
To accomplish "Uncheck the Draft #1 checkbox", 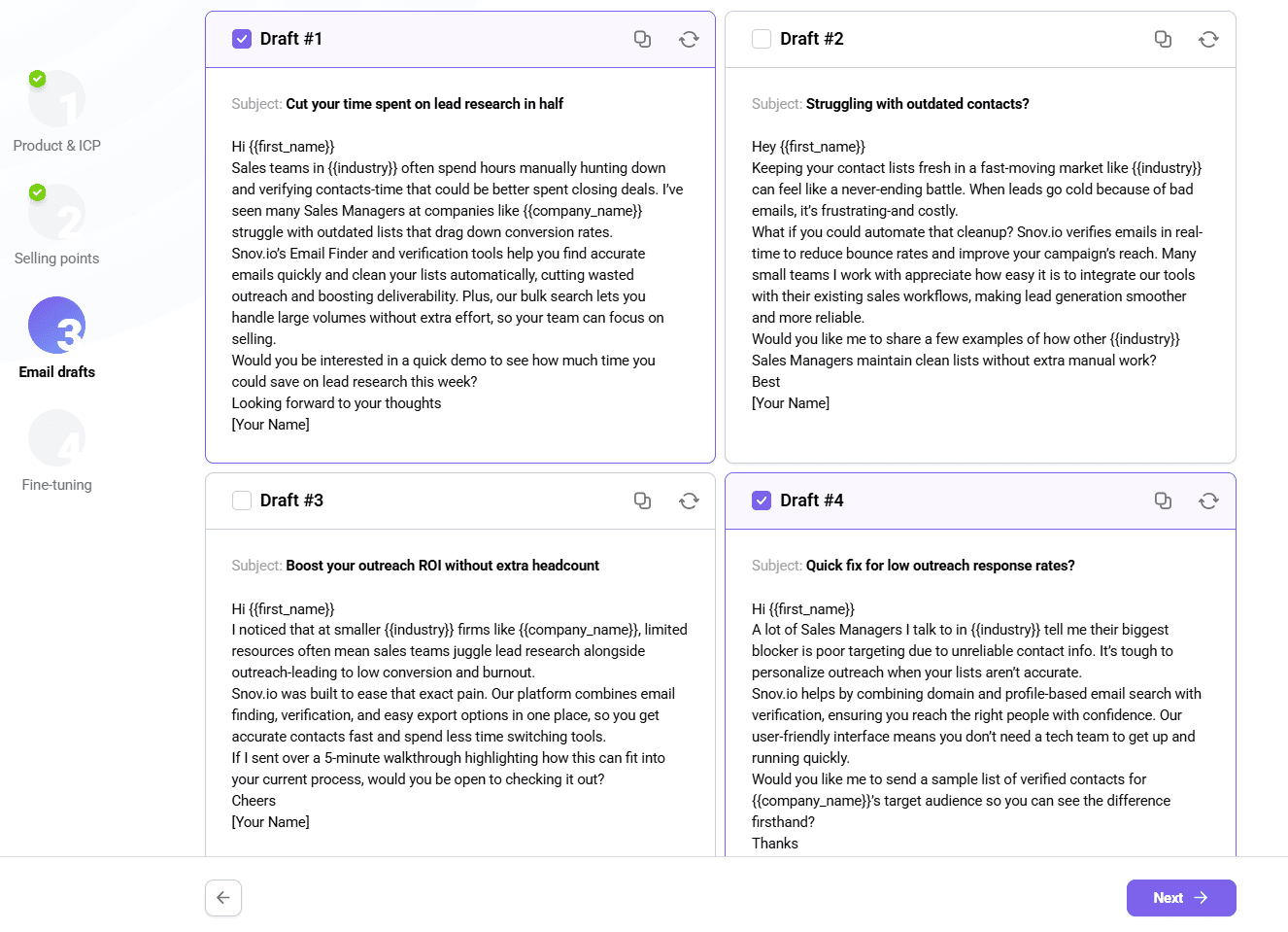I will pos(242,39).
